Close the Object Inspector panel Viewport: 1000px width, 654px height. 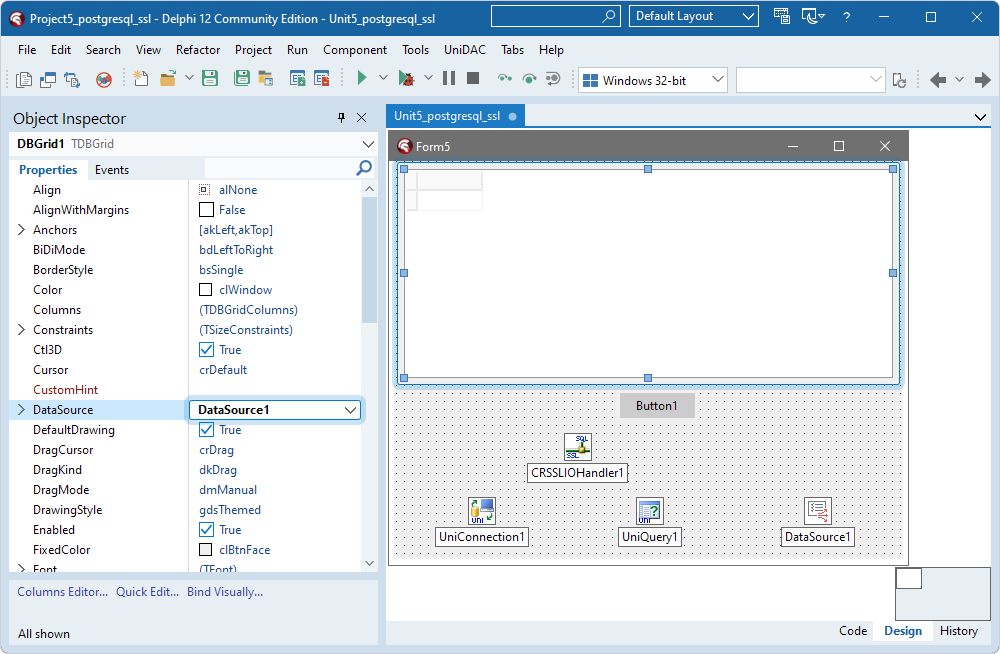tap(362, 117)
